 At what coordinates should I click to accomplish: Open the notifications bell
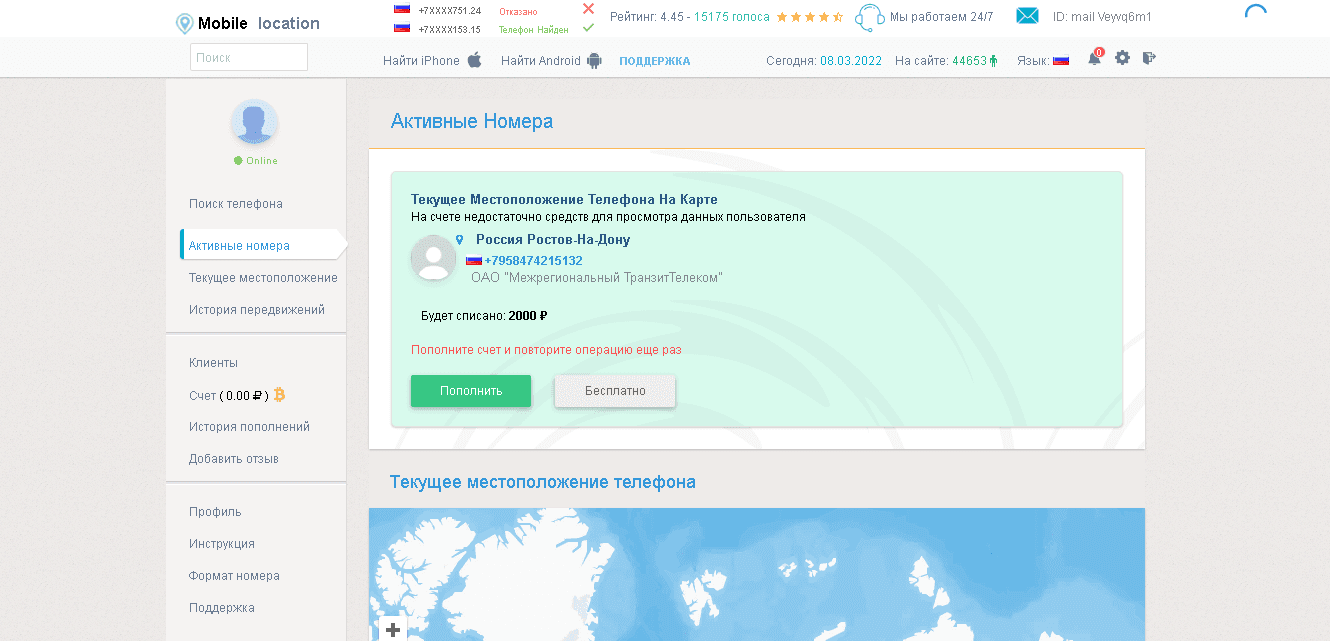pos(1094,59)
